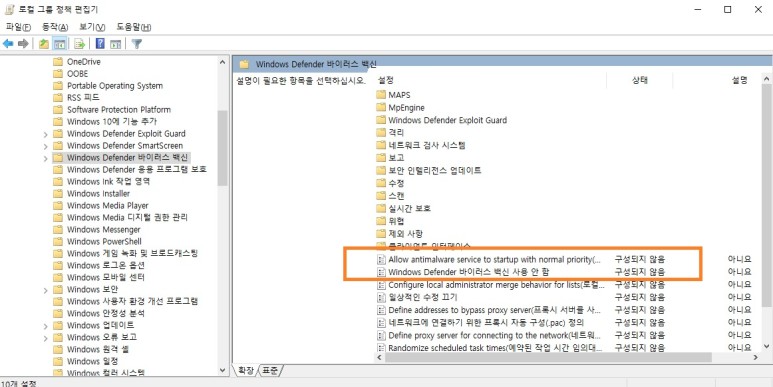Screen dimensions: 773x387
Task: Open the 위협 folder in settings list
Action: [396, 221]
